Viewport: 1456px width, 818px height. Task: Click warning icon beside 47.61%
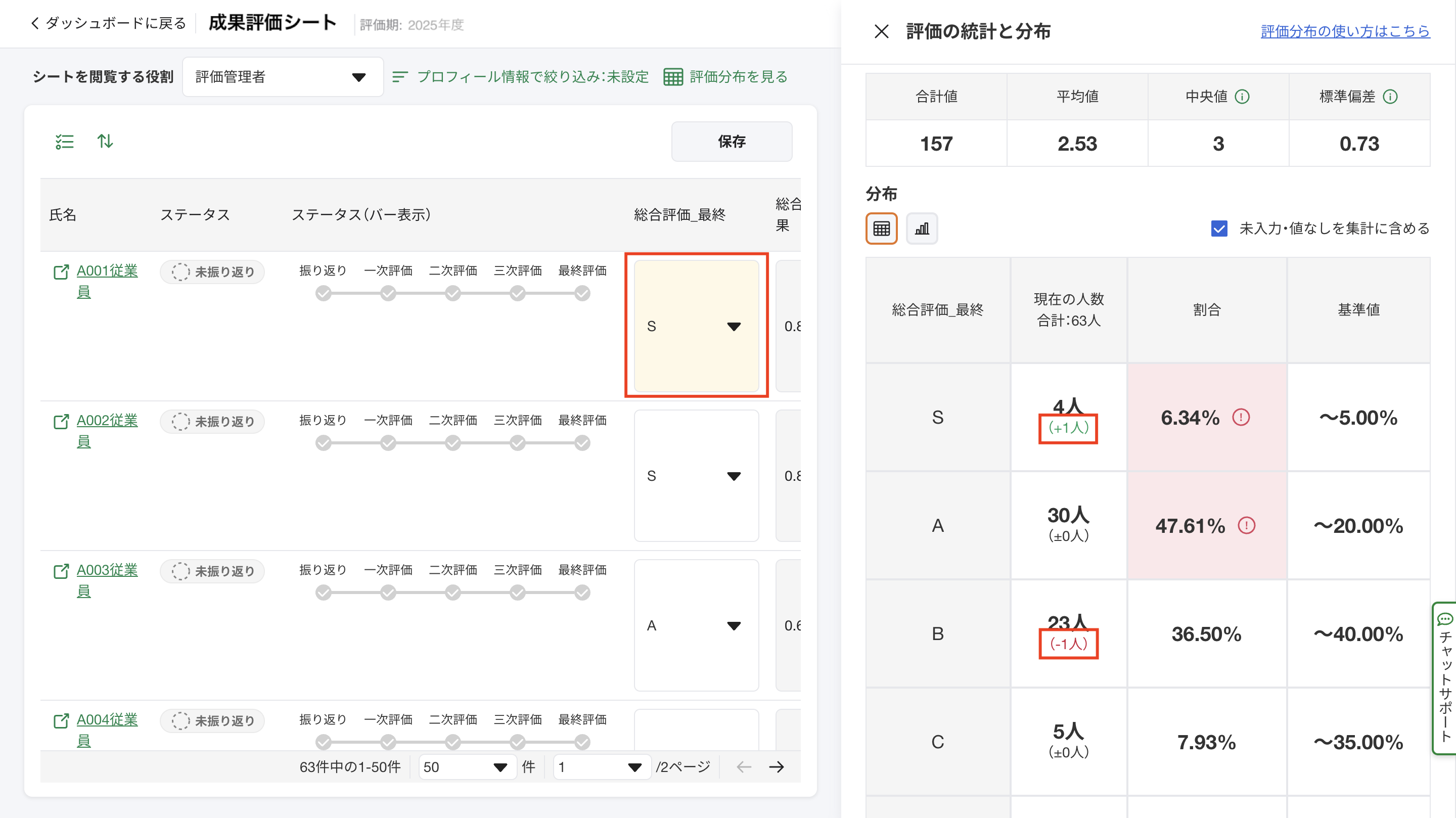pos(1246,526)
